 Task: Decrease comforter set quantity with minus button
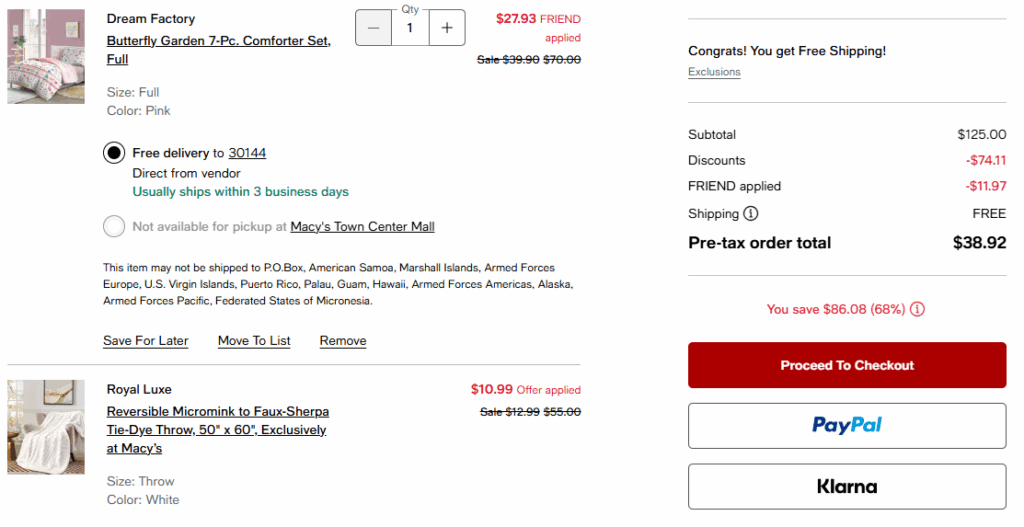coord(373,28)
